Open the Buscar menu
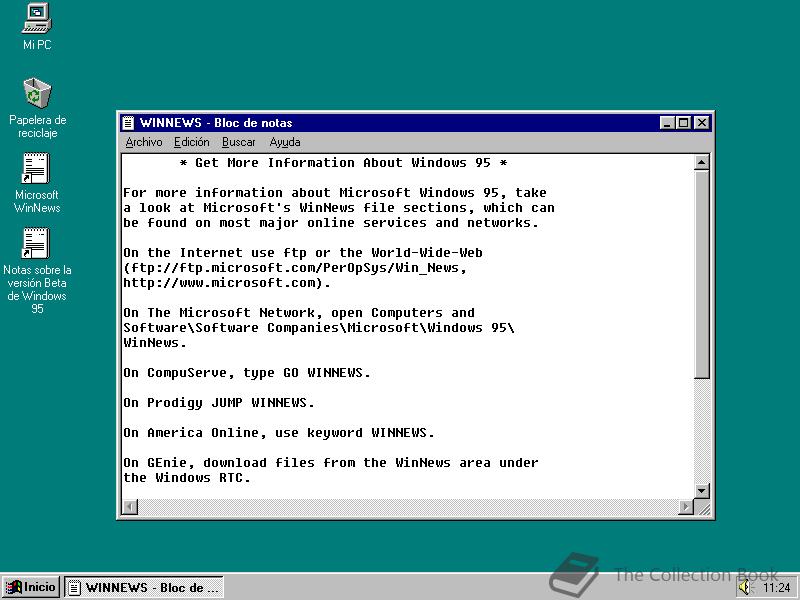This screenshot has height=600, width=800. click(238, 142)
